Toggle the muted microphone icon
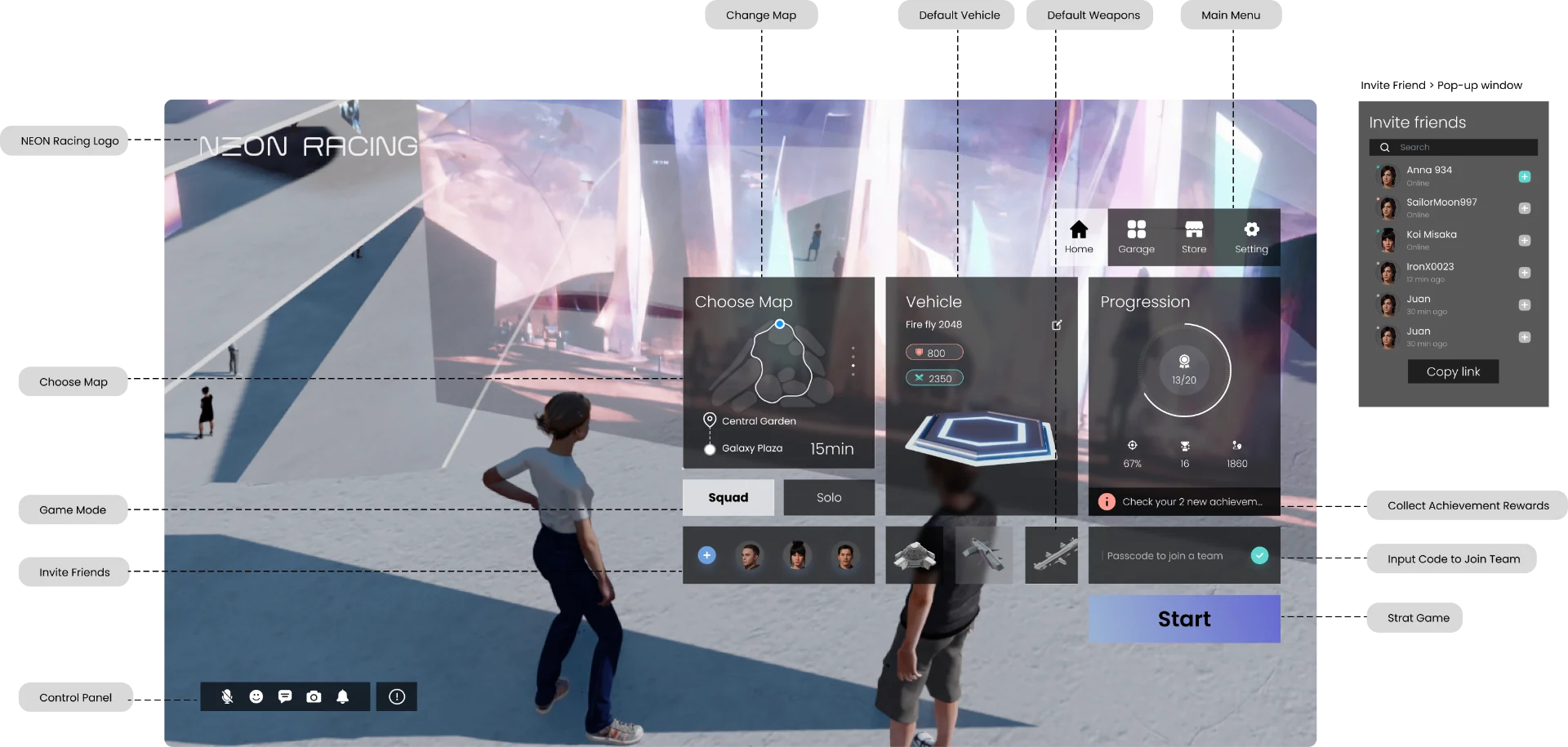Viewport: 1568px width, 747px height. [x=227, y=696]
